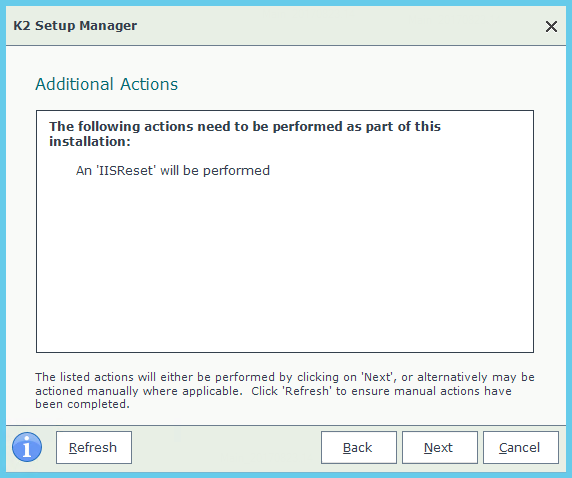Cancel the K2 installation

pyautogui.click(x=521, y=447)
